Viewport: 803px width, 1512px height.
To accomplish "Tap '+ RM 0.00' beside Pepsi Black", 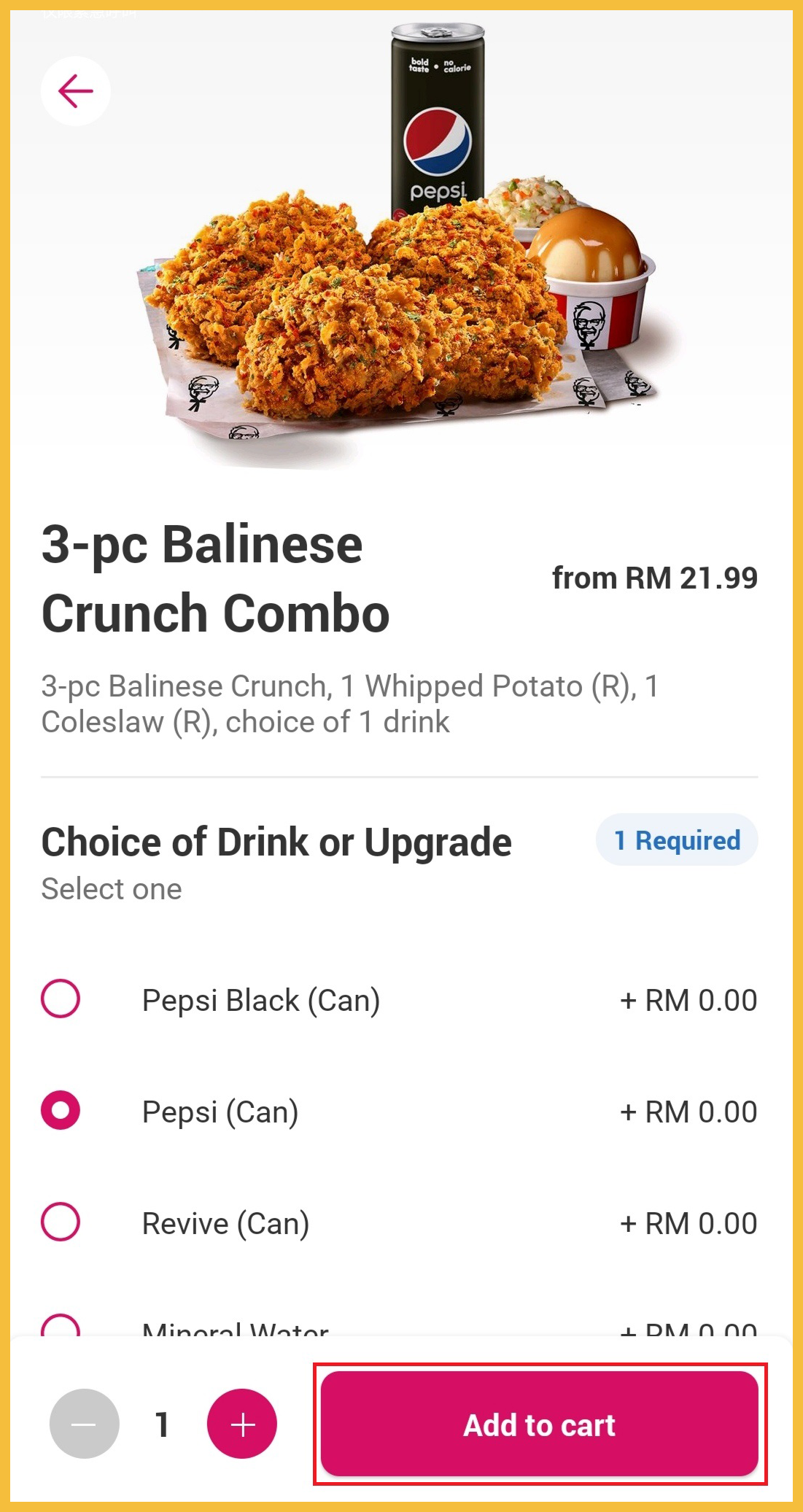I will point(688,1000).
